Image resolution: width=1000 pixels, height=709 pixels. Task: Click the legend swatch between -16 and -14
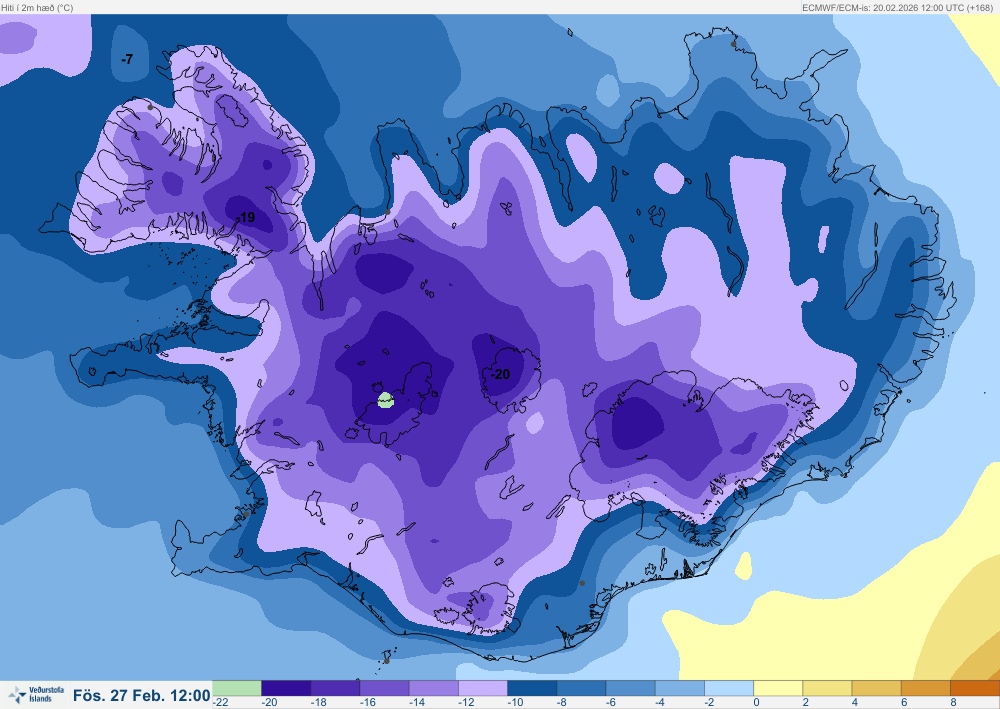(x=385, y=688)
